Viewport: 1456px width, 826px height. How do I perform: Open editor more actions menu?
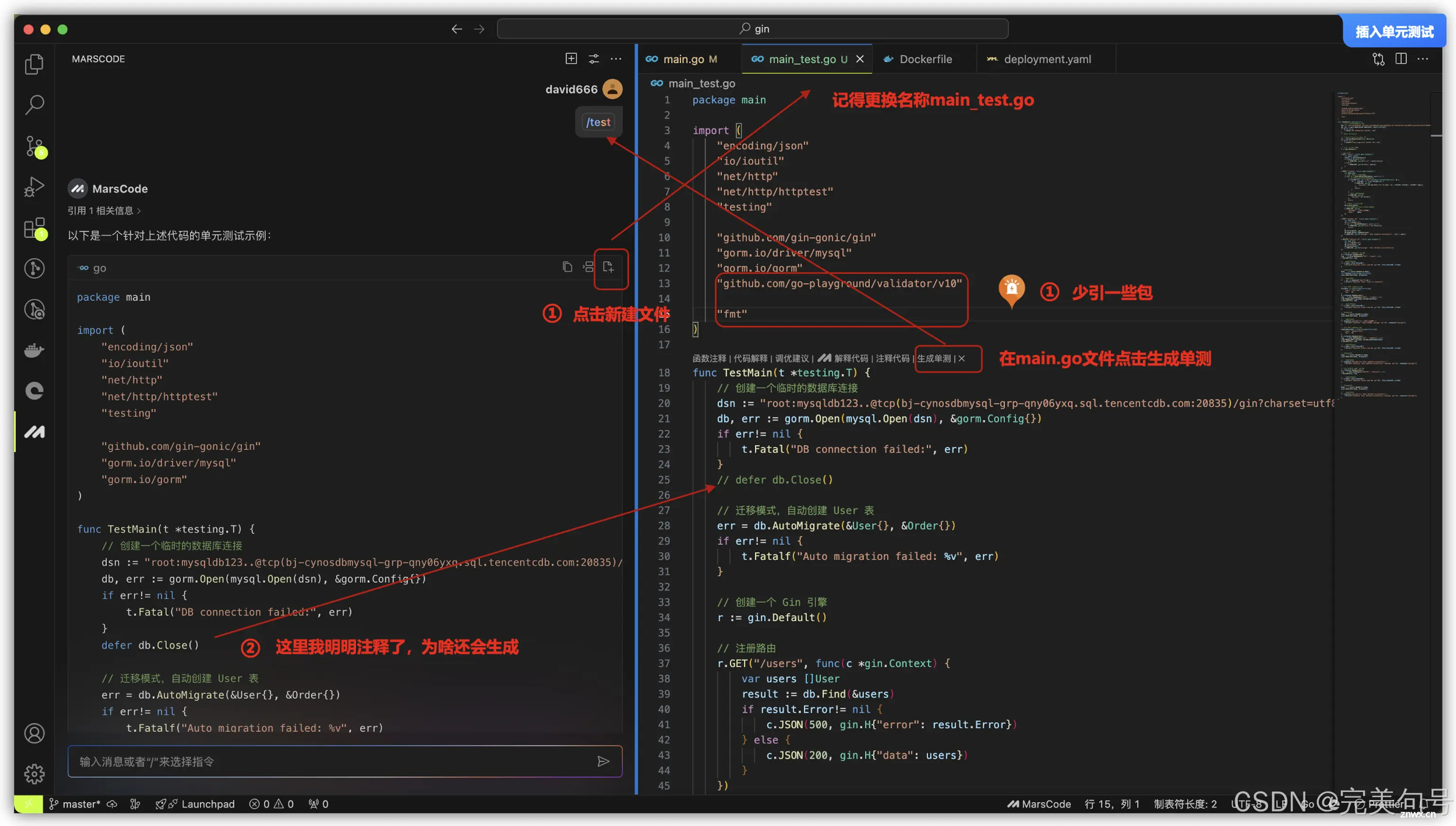pos(1422,59)
